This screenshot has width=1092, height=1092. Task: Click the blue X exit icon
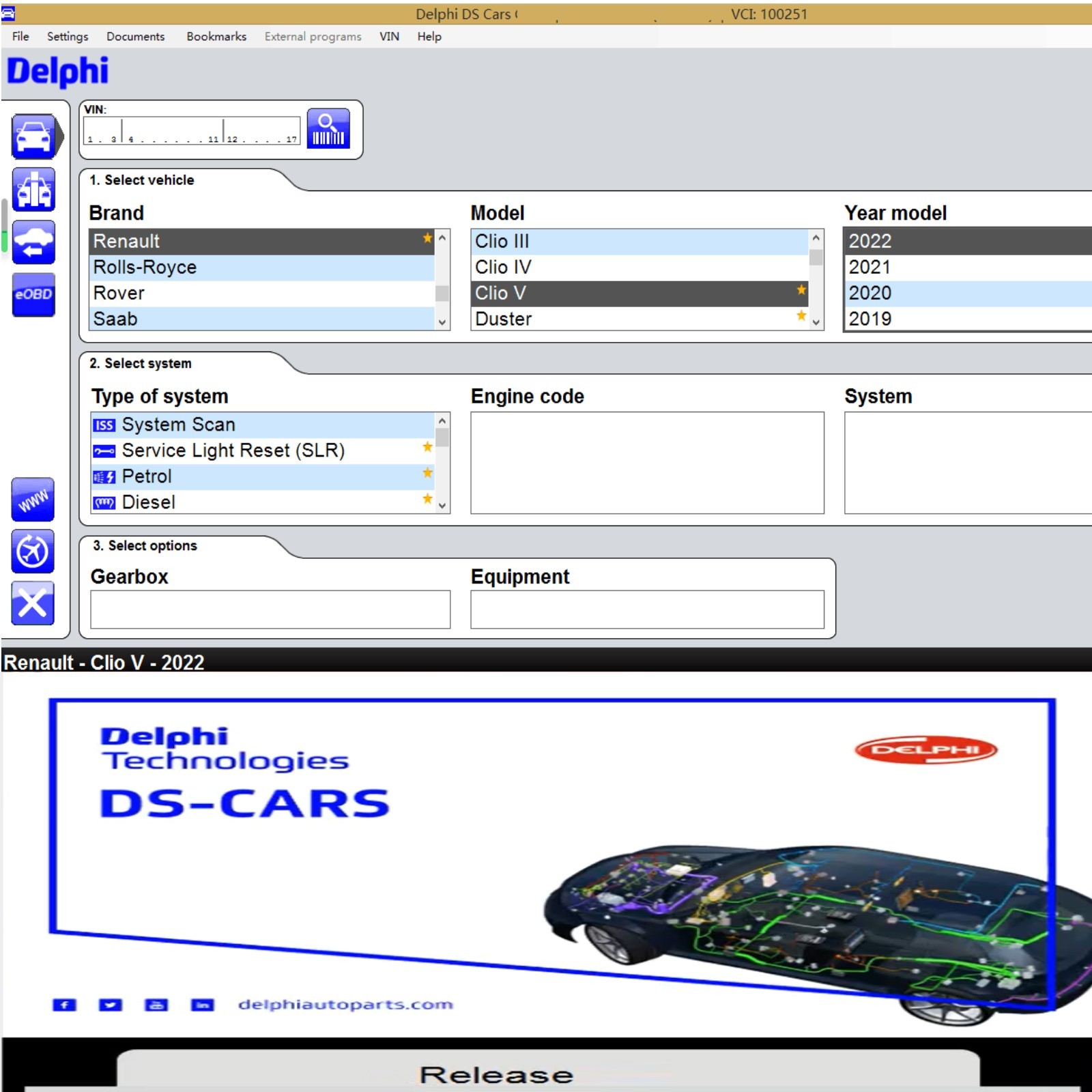(x=33, y=603)
